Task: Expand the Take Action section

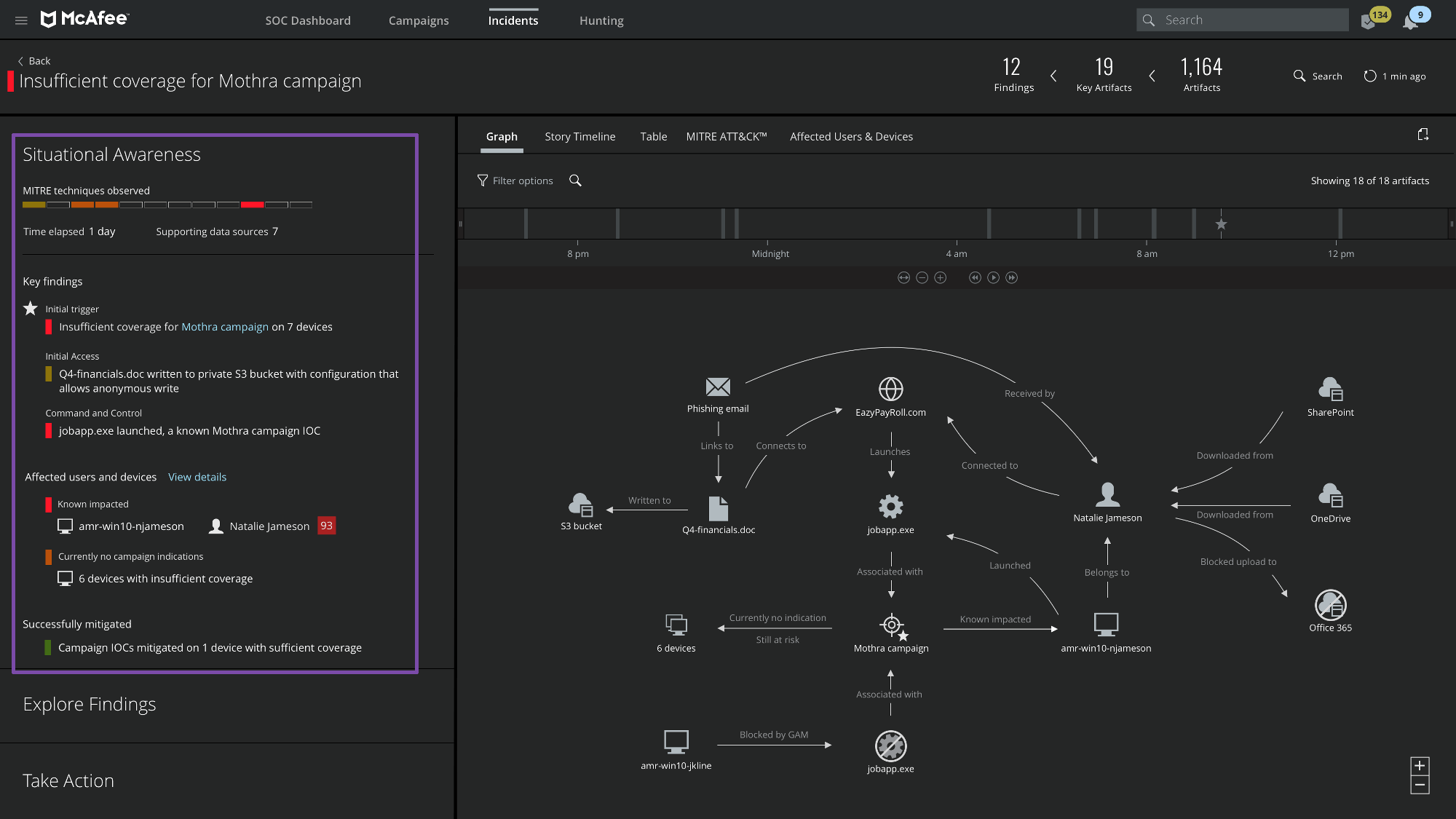Action: click(68, 780)
